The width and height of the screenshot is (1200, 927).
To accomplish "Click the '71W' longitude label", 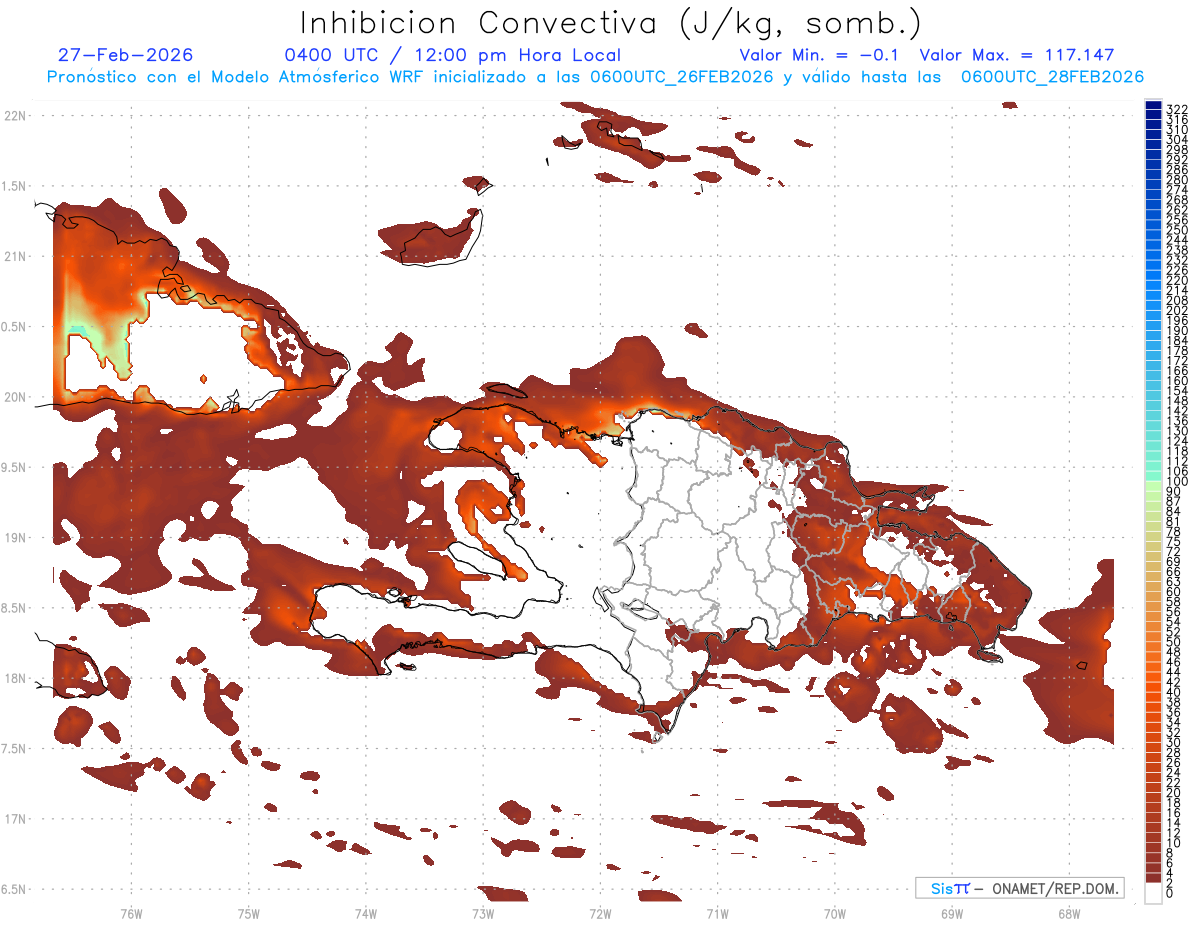I will 717,913.
